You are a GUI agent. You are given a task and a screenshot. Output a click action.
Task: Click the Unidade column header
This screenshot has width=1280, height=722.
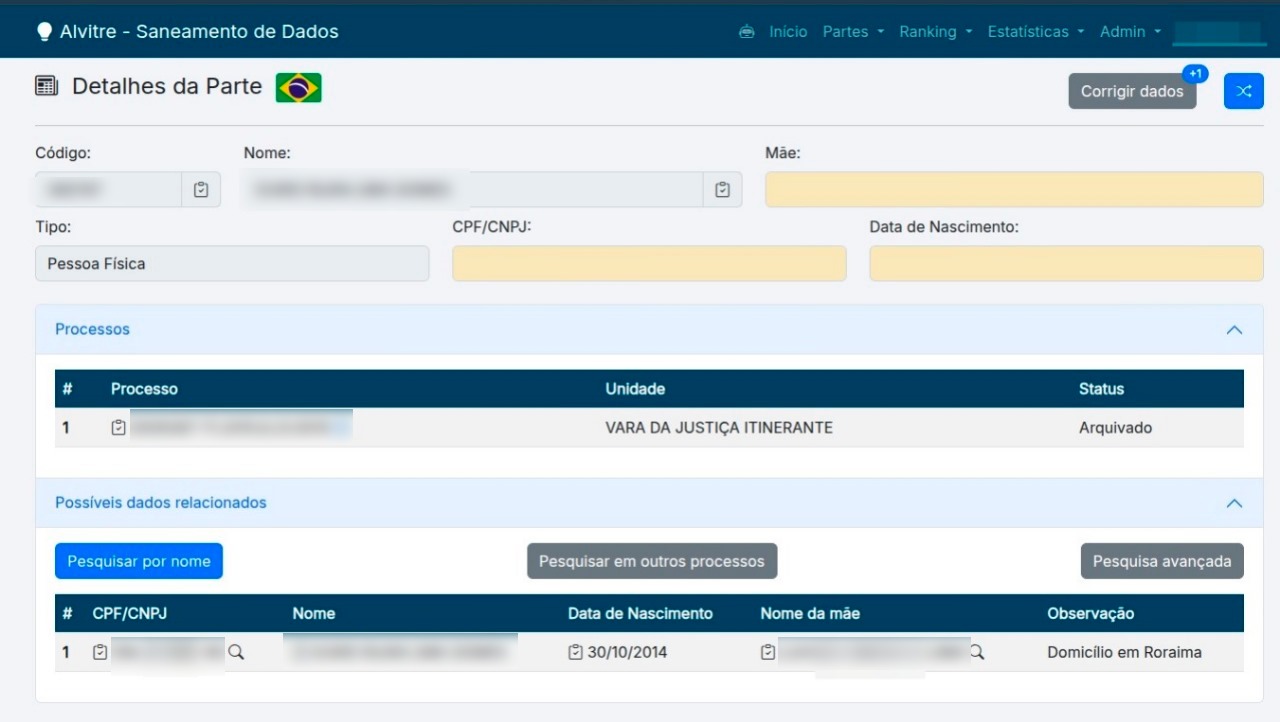pos(635,389)
